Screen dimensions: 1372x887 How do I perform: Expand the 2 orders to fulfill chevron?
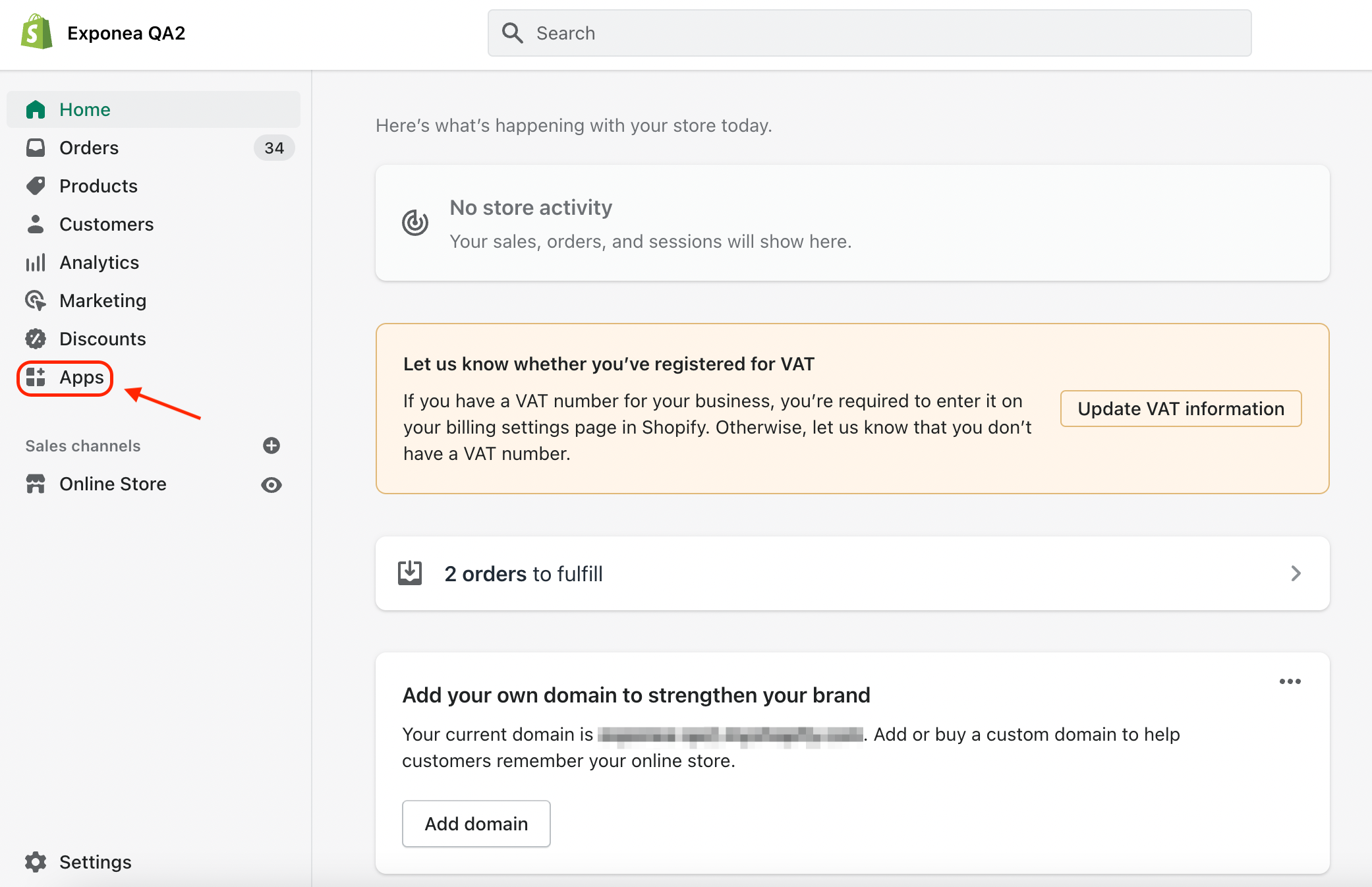1296,573
